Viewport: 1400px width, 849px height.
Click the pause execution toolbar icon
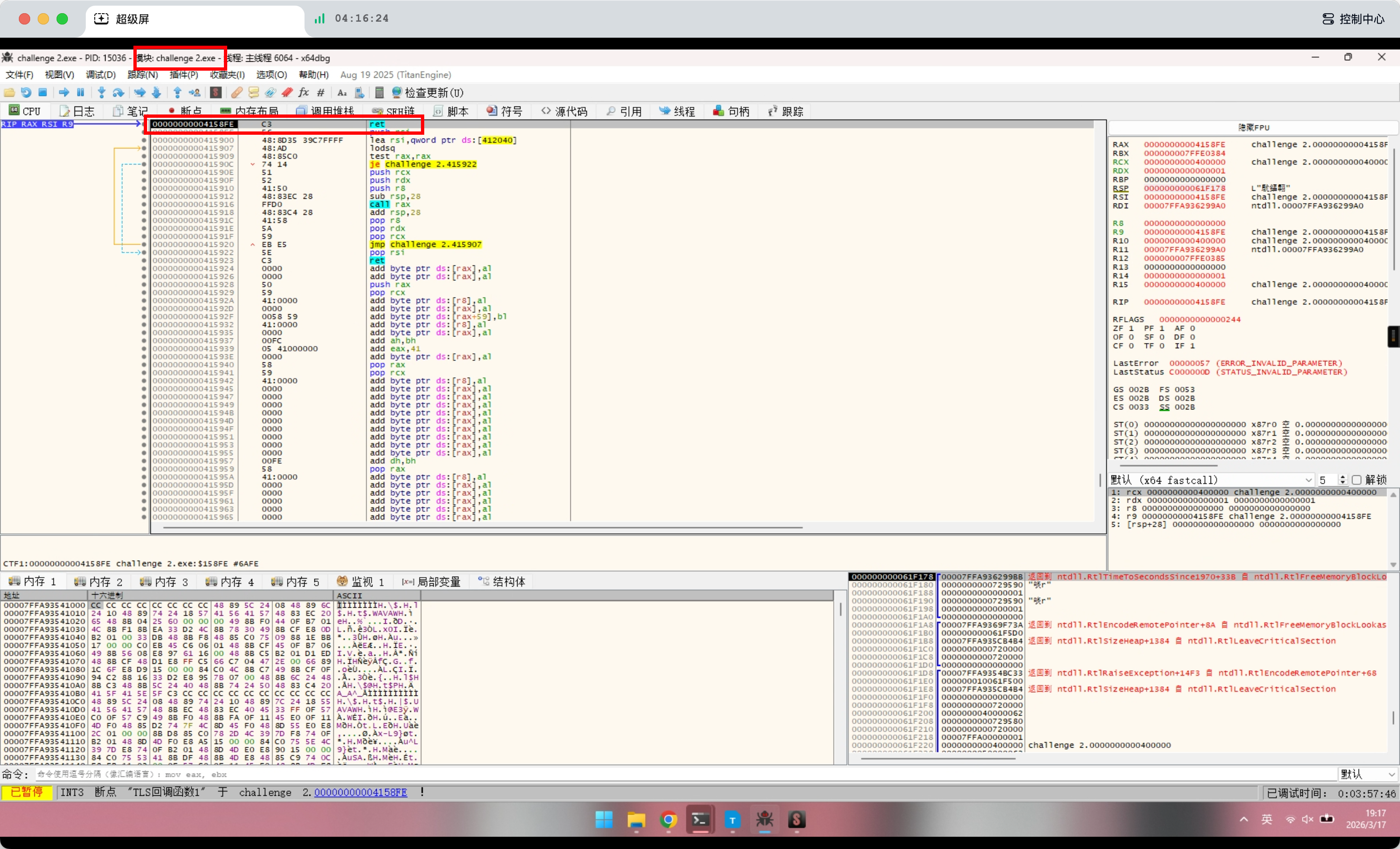coord(81,92)
